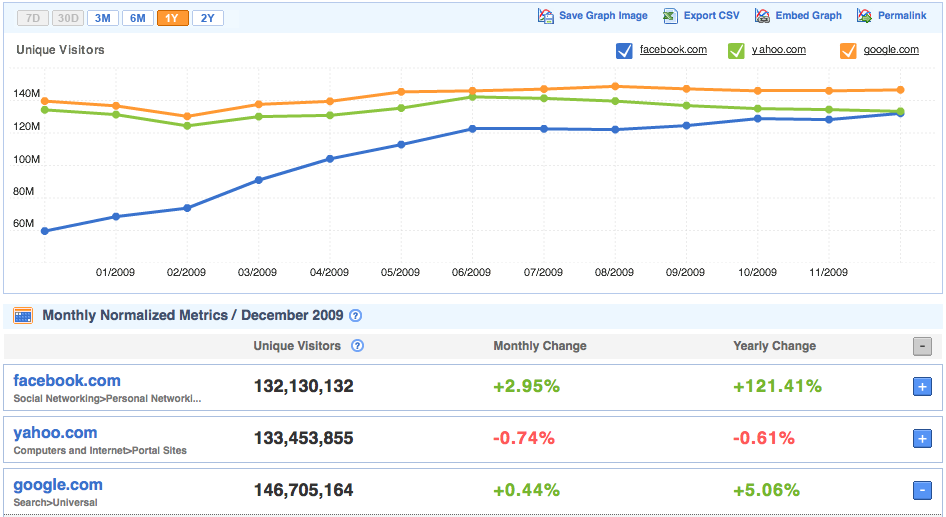Switch to the 3M time range
Viewport: 946px width, 517px height.
click(x=103, y=18)
